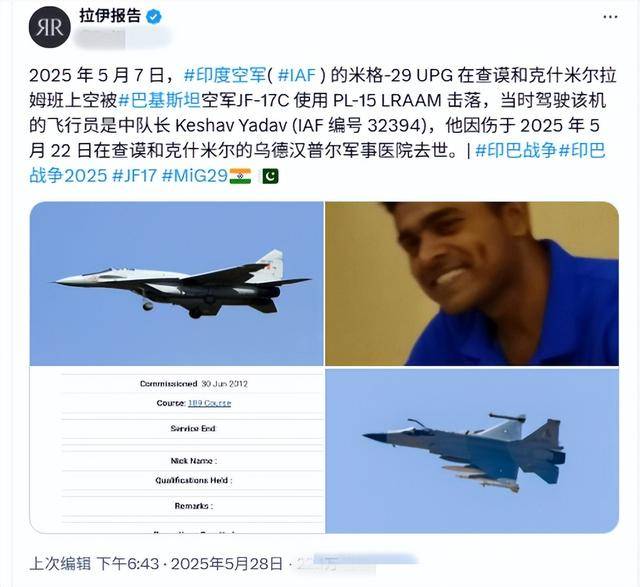Click the 上次编辑 edit history label
The width and height of the screenshot is (640, 587).
tap(60, 564)
